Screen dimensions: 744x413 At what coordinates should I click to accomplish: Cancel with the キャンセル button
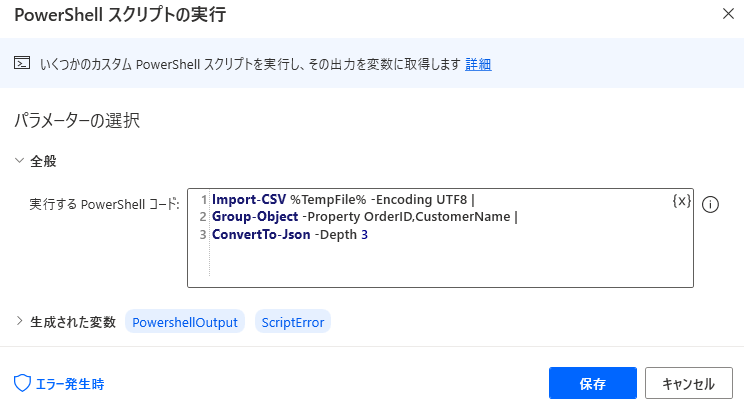[688, 383]
